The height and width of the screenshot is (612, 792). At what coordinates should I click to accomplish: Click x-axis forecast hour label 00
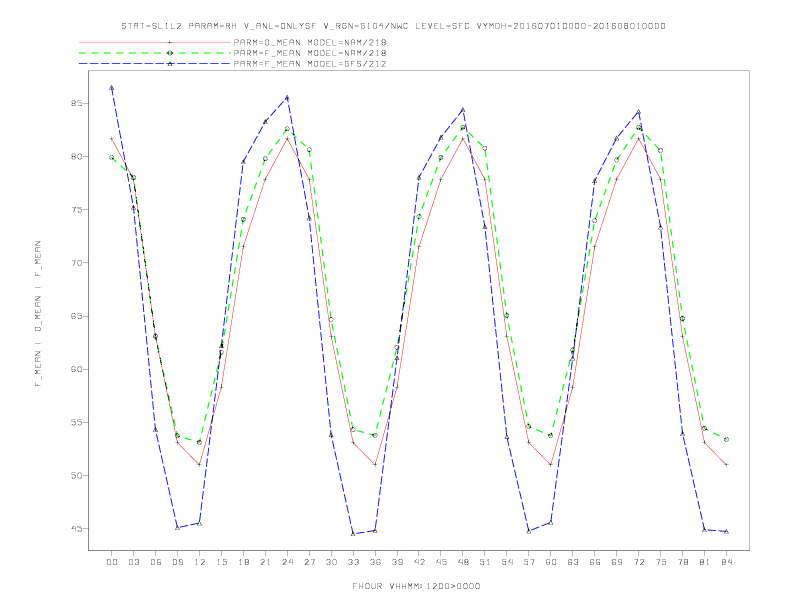(x=112, y=562)
